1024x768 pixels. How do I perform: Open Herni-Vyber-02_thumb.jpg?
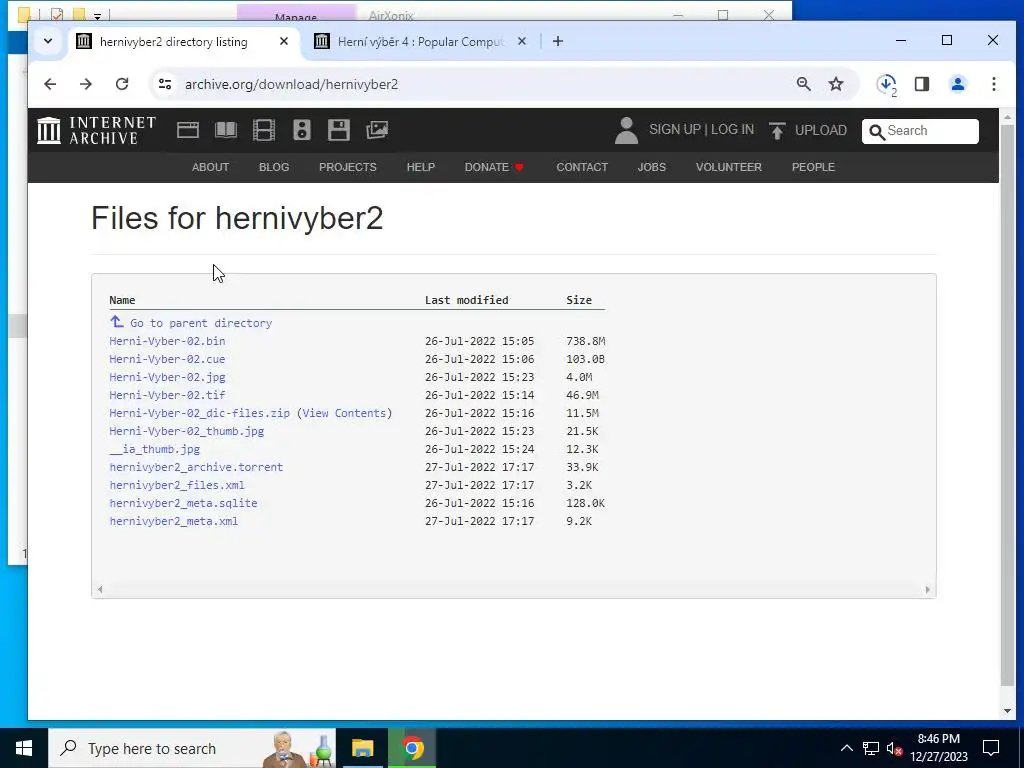point(187,431)
